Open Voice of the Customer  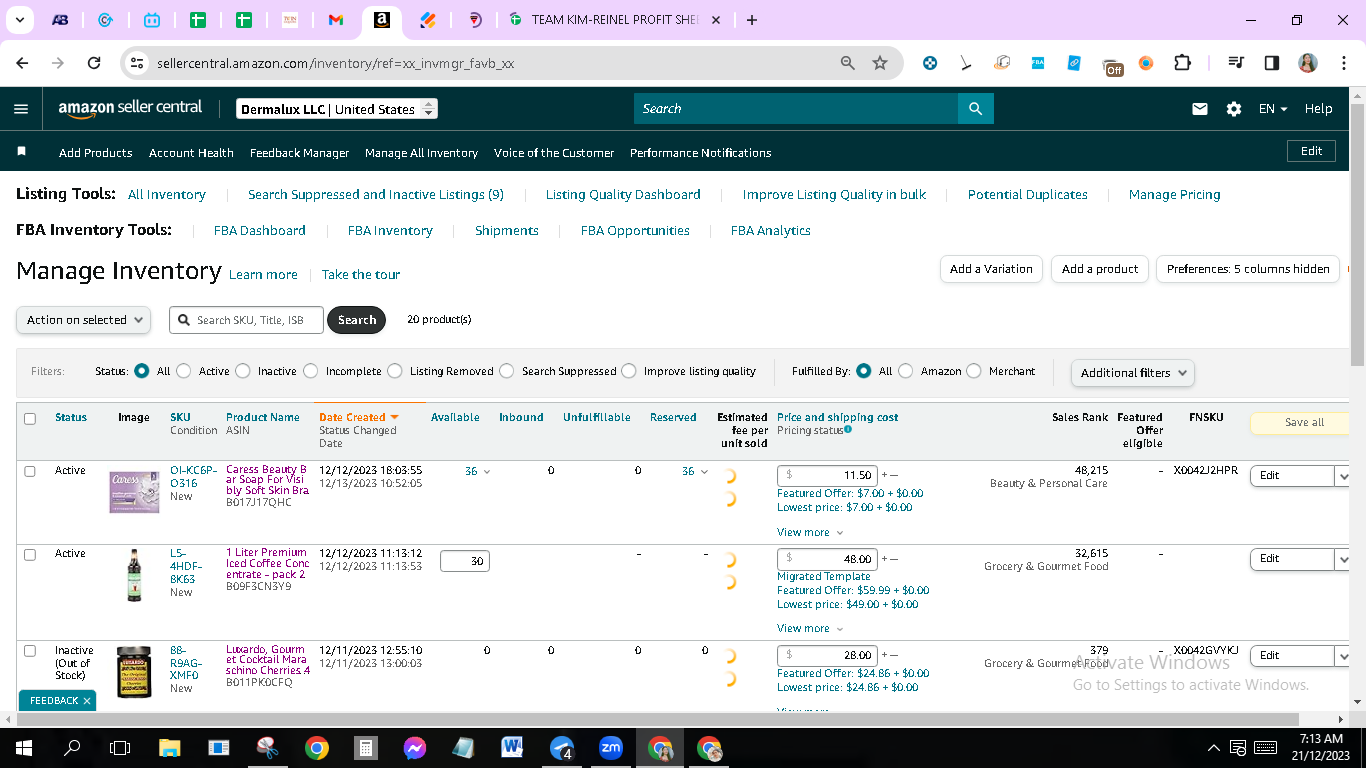tap(554, 153)
